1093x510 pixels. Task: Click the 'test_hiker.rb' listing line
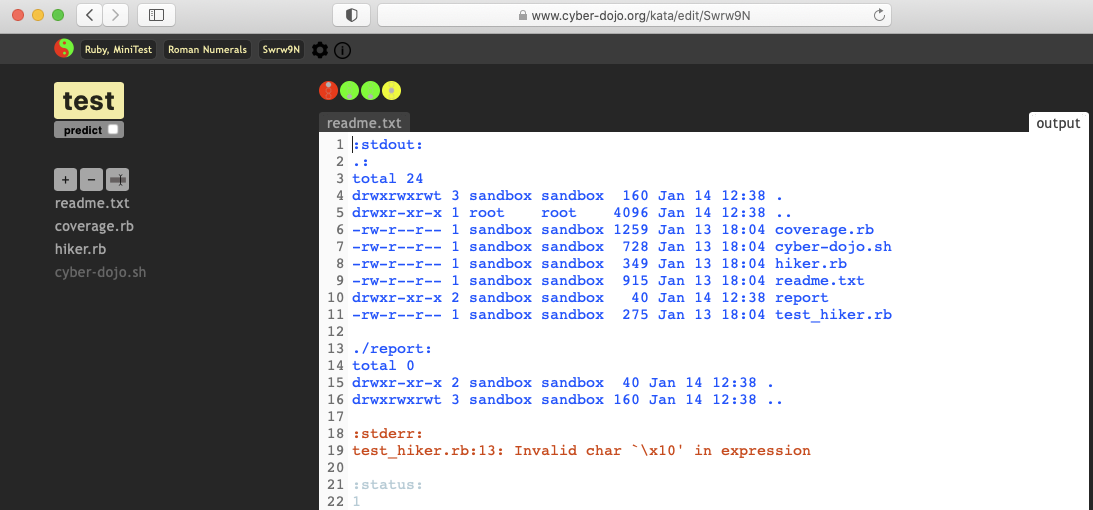coord(622,315)
